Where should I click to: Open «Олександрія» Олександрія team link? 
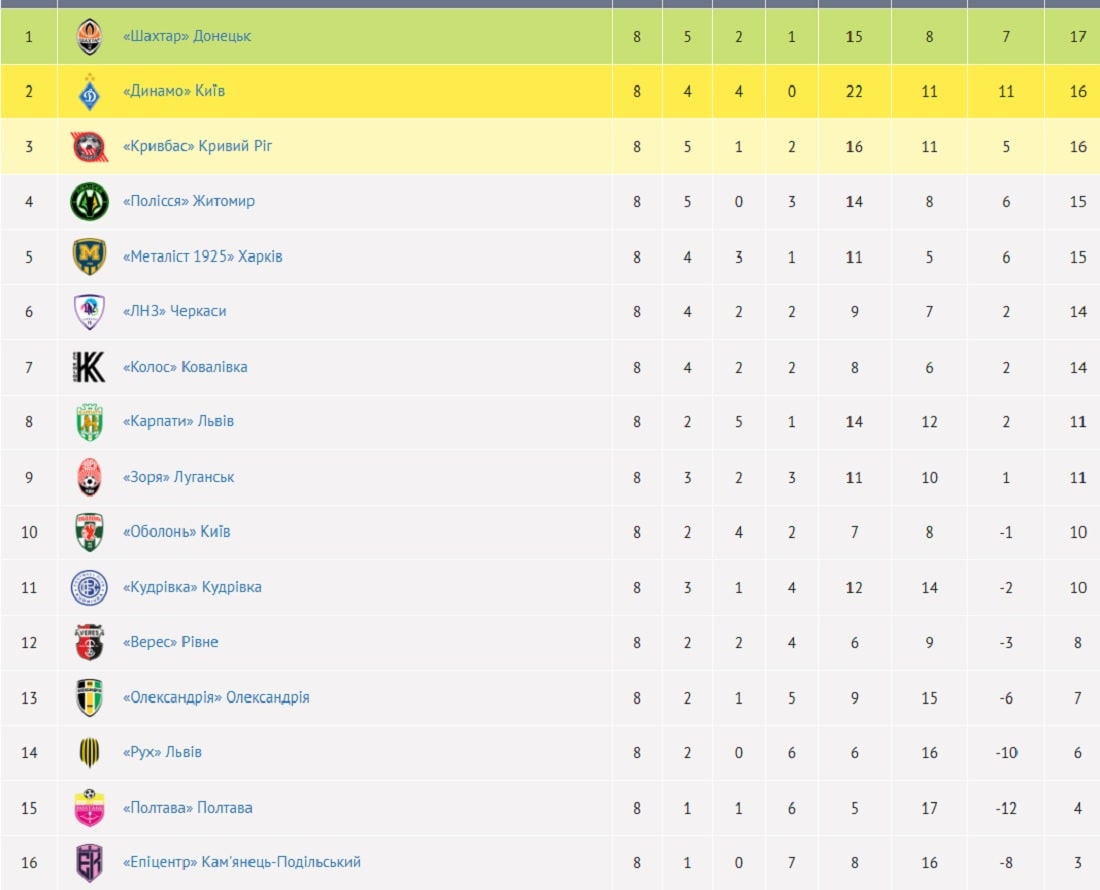pyautogui.click(x=215, y=697)
